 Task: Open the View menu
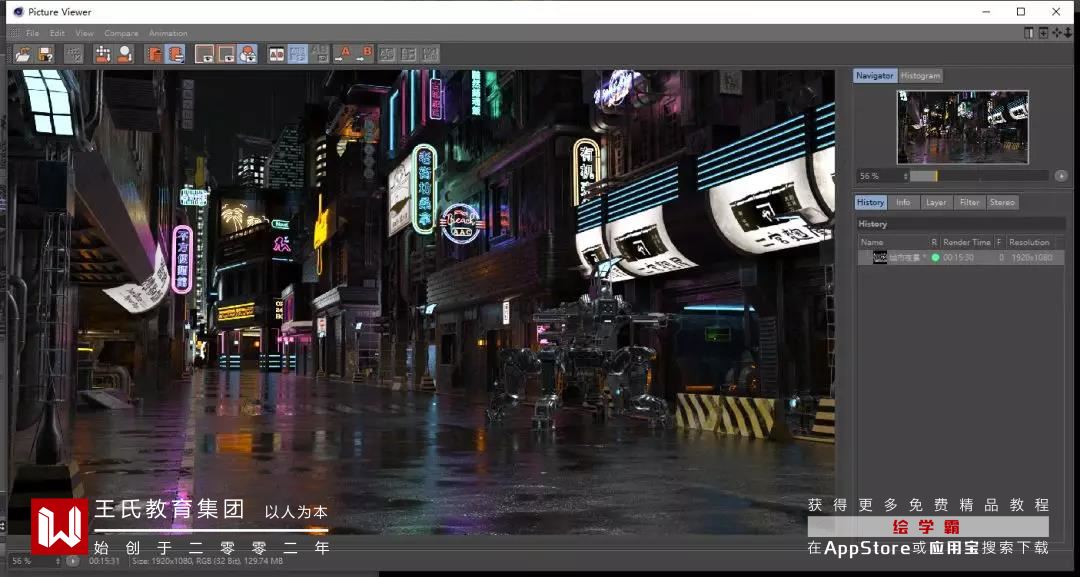coord(85,33)
